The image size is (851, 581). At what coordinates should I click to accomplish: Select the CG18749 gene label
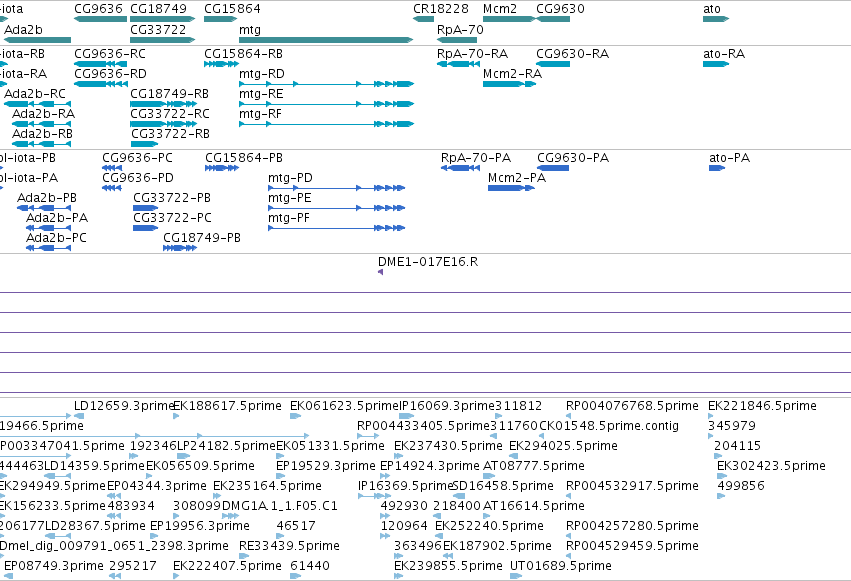pos(158,9)
